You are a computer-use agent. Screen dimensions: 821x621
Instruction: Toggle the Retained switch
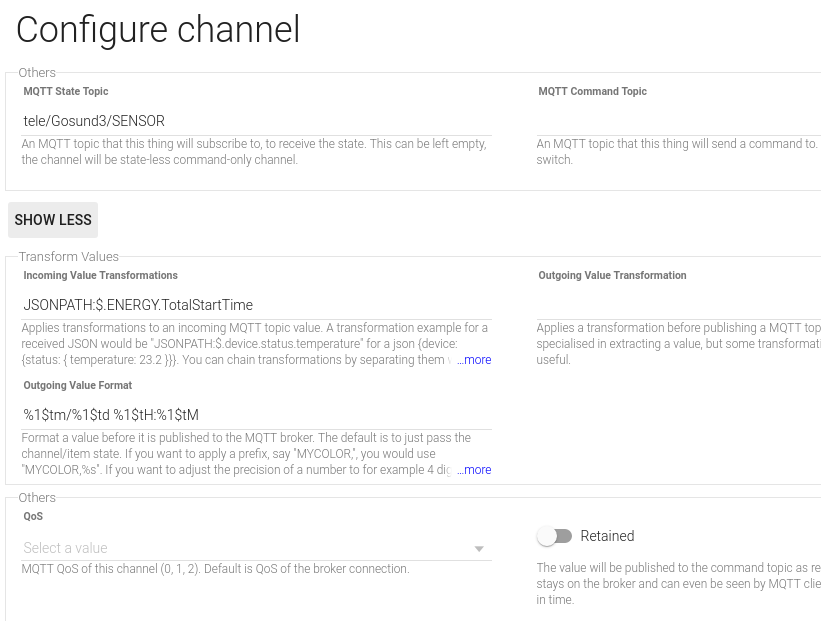554,536
